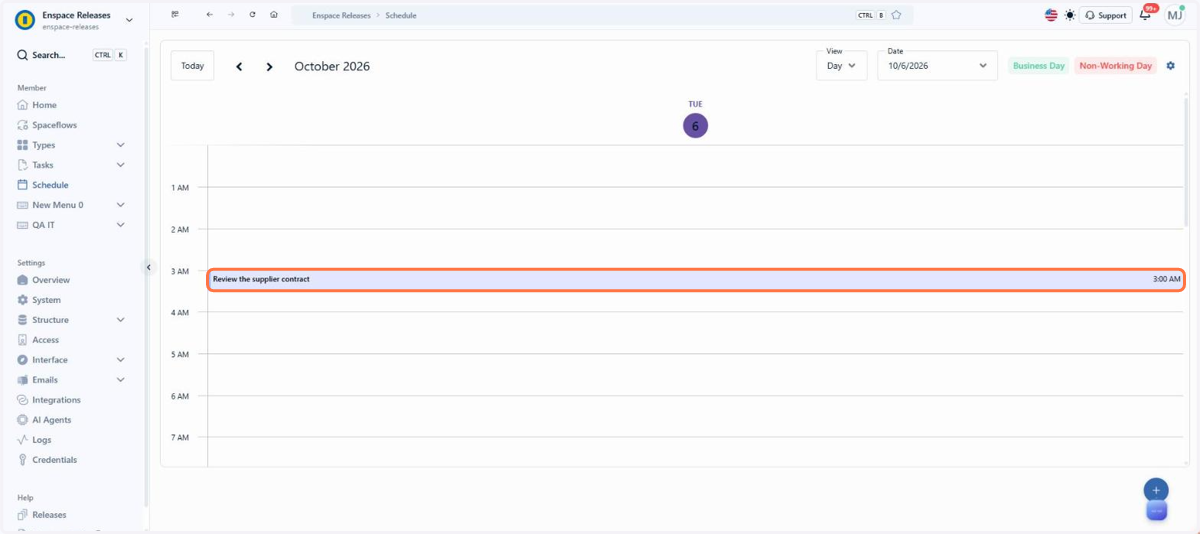Open the View Day dropdown

pyautogui.click(x=841, y=66)
